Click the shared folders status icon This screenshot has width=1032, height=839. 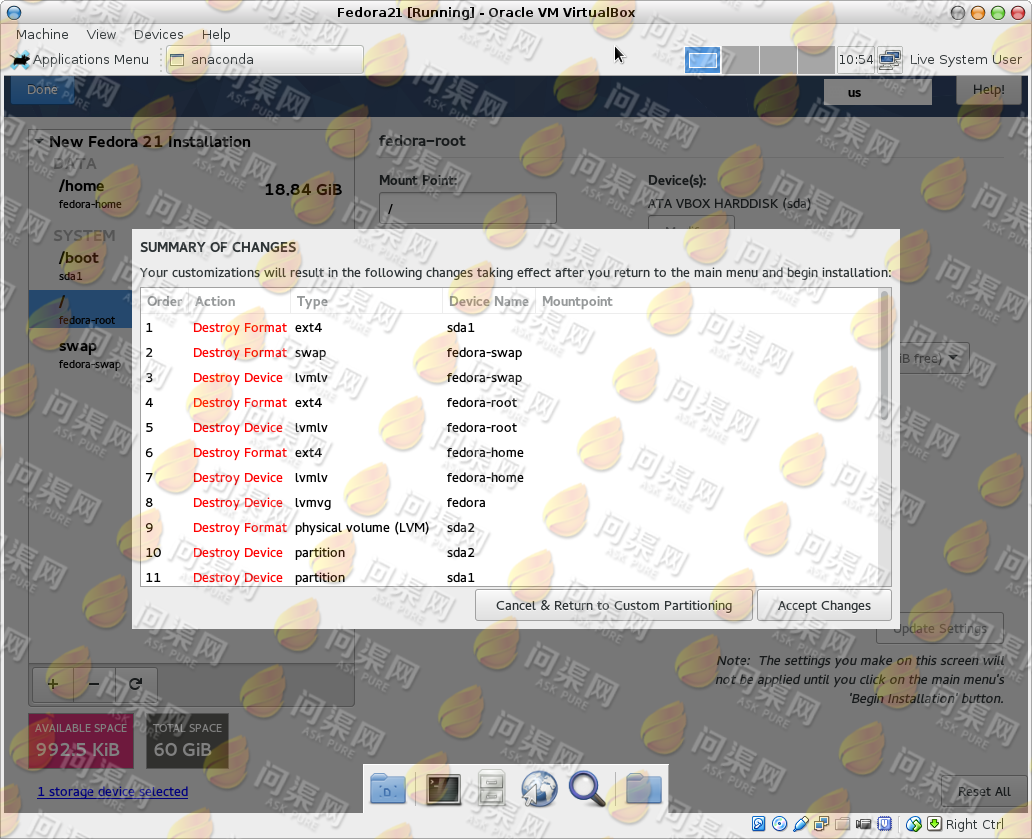point(842,824)
